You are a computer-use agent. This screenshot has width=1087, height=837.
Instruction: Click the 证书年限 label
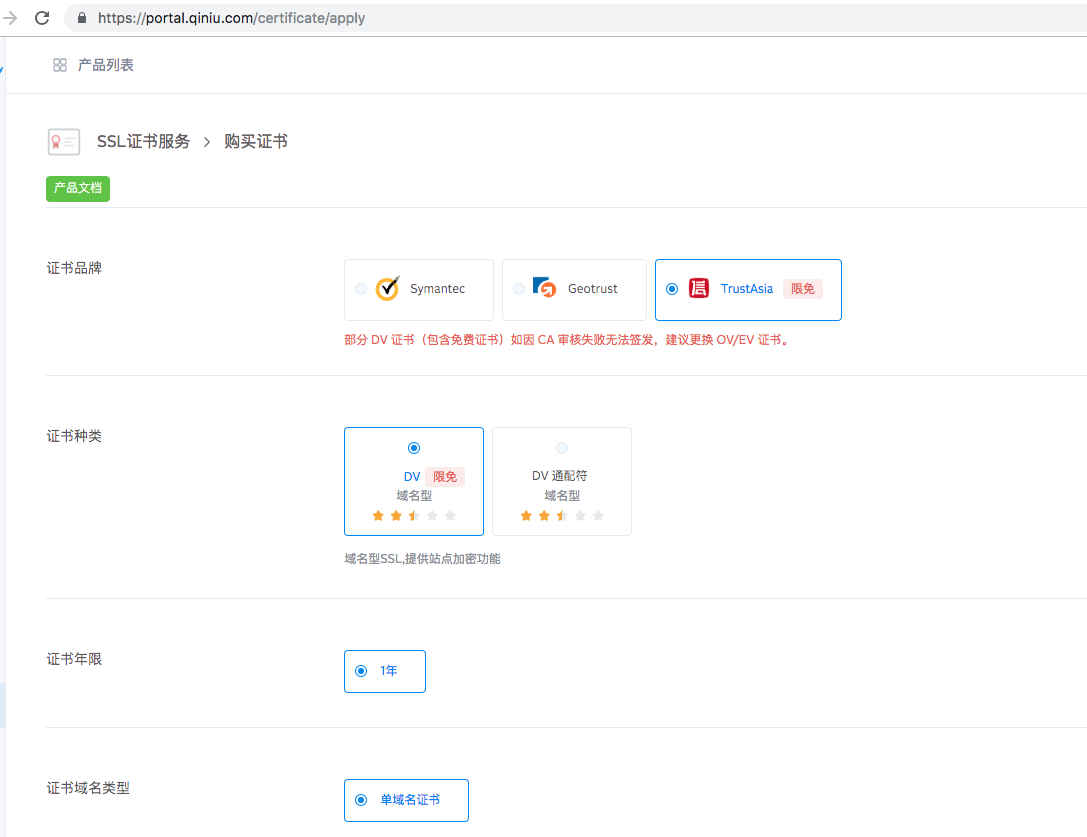pos(74,659)
